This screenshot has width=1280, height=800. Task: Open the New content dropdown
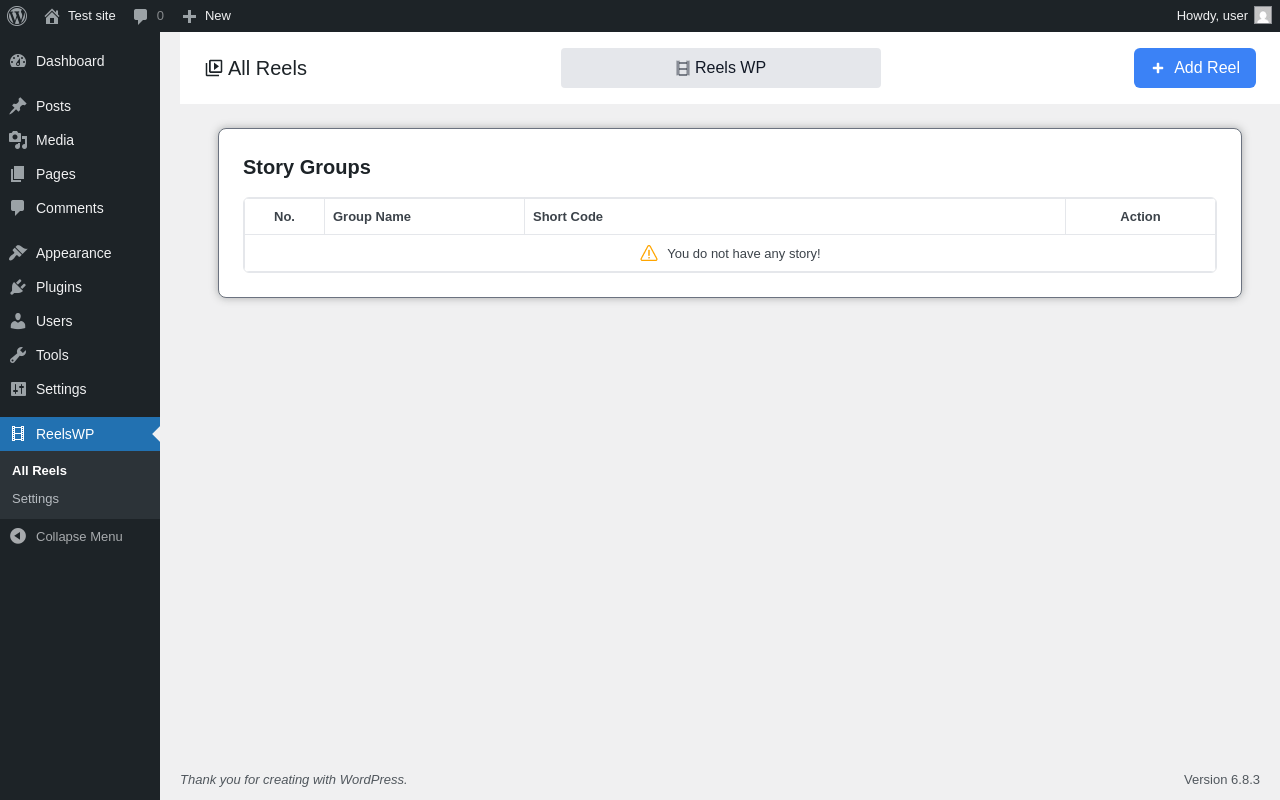(x=207, y=16)
